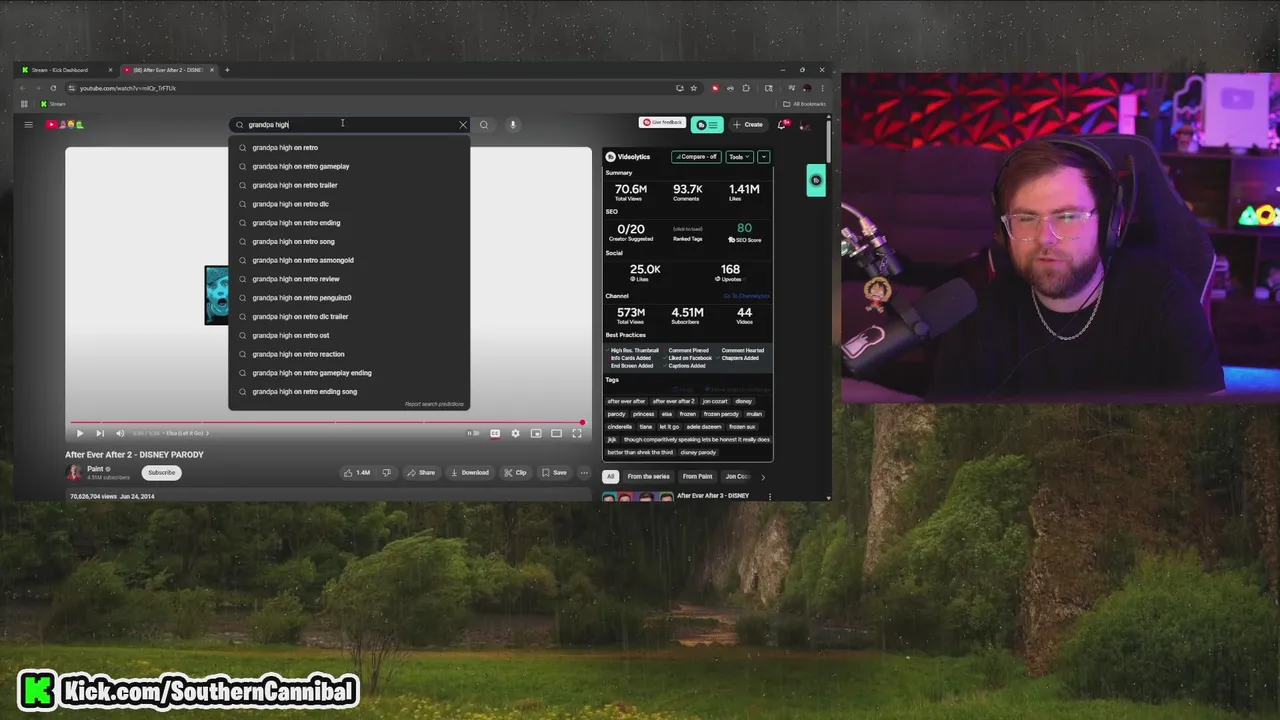Select suggestion 'grandpa high on retro review'
The image size is (1280, 720).
point(349,279)
